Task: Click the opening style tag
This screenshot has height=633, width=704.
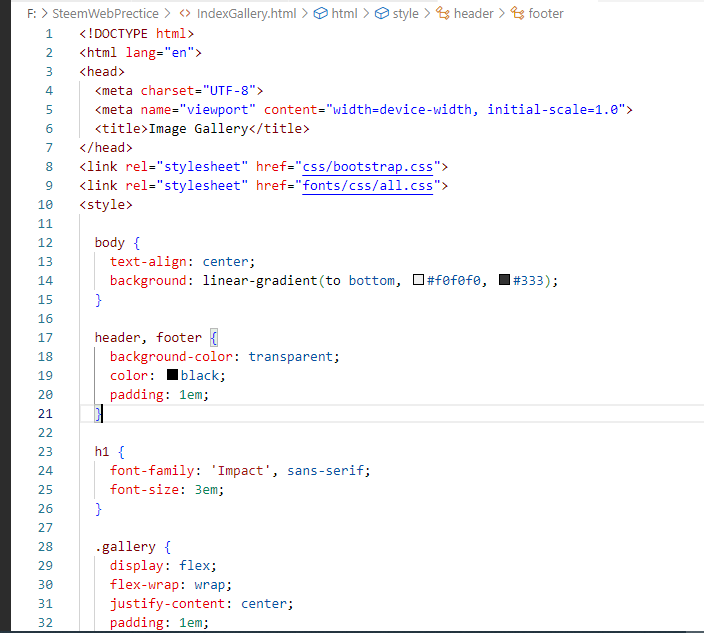Action: [x=106, y=205]
